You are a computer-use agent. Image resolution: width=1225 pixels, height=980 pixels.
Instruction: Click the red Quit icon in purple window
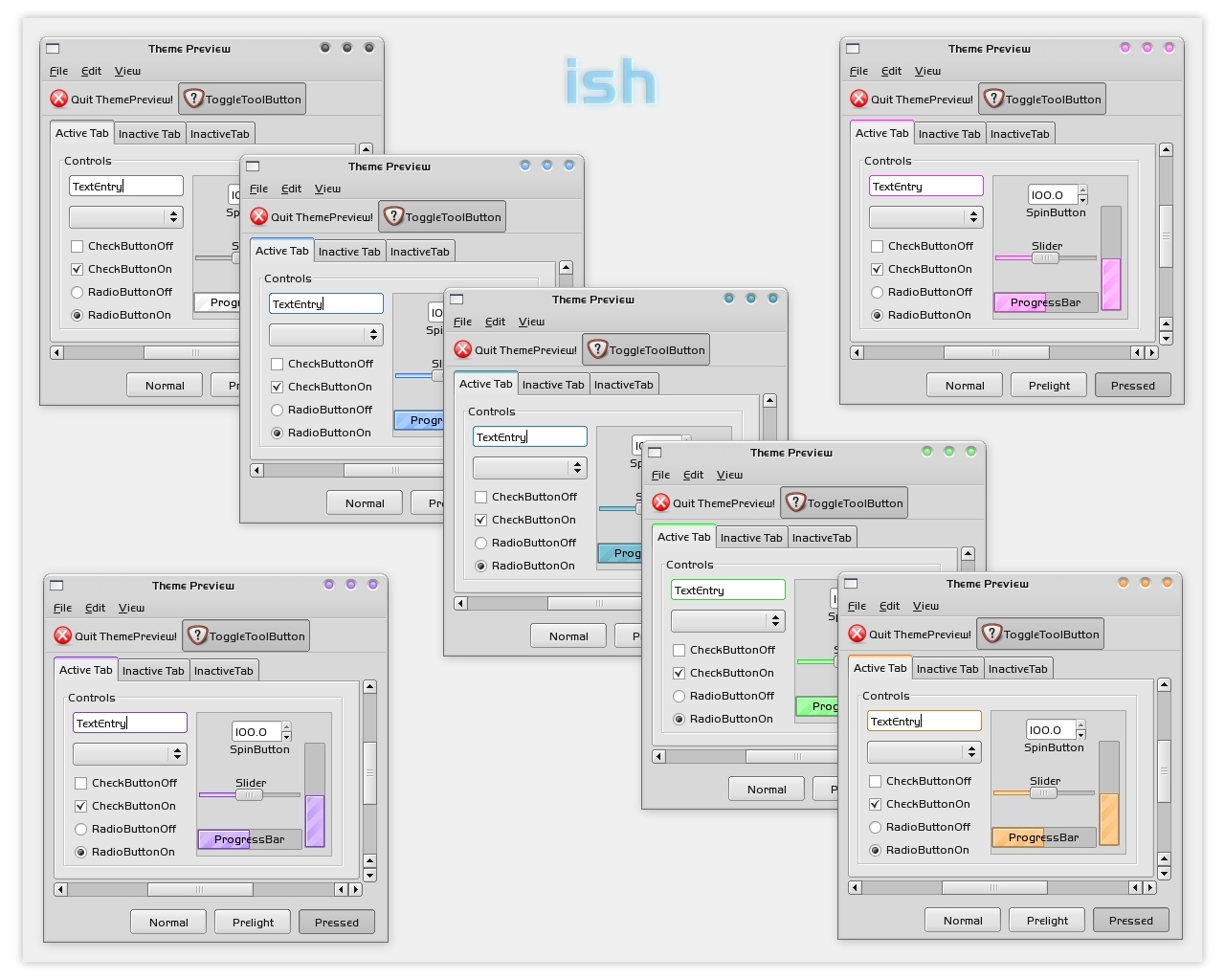63,635
